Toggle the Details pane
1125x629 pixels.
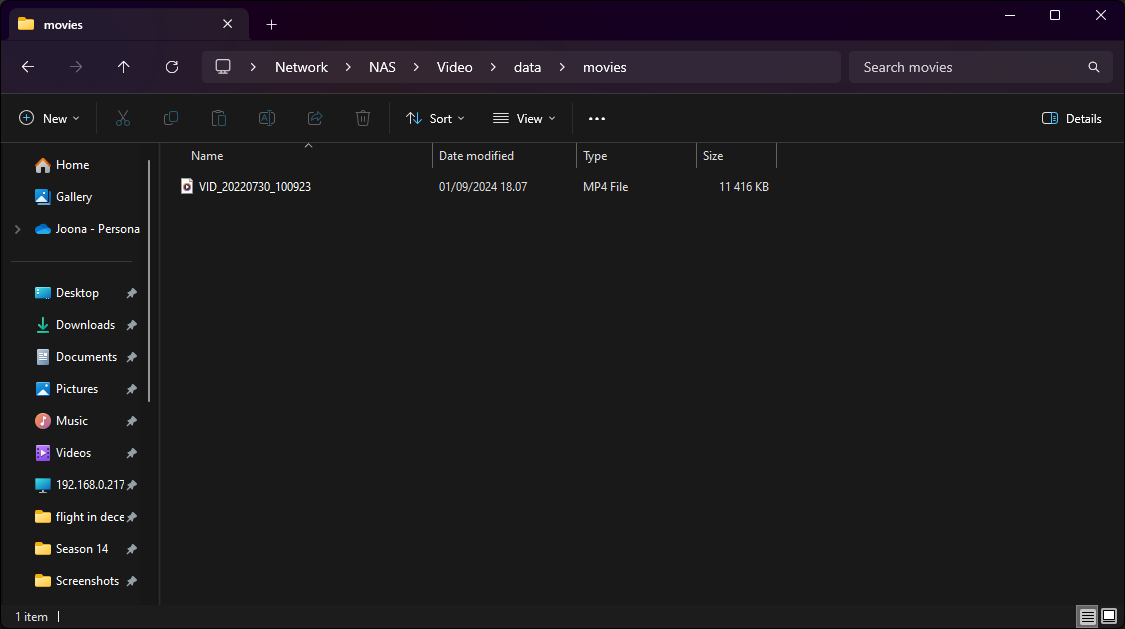tap(1071, 118)
